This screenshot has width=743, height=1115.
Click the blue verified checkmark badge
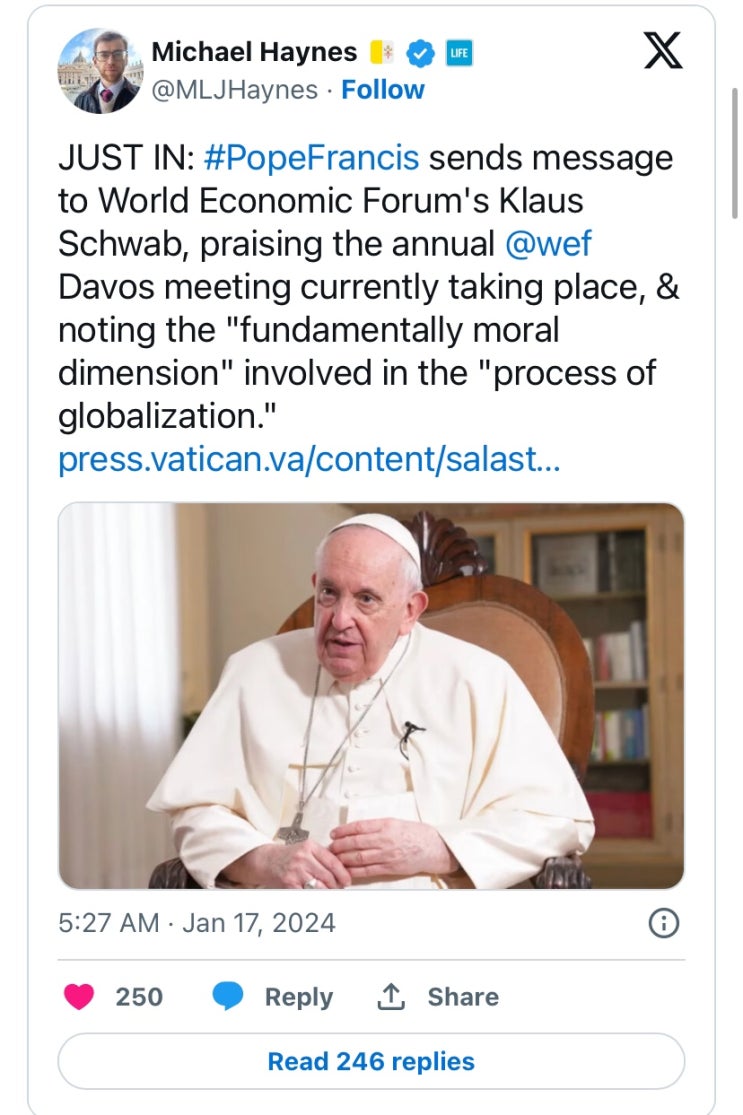[x=422, y=53]
